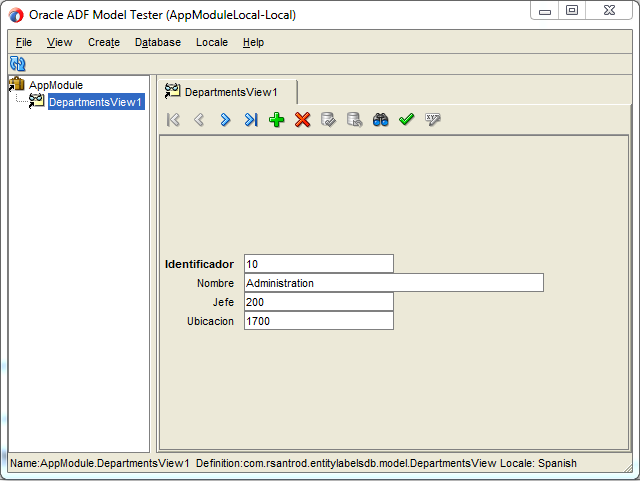Viewport: 640px width, 481px height.
Task: Click the Definition path in status bar
Action: pos(346,463)
